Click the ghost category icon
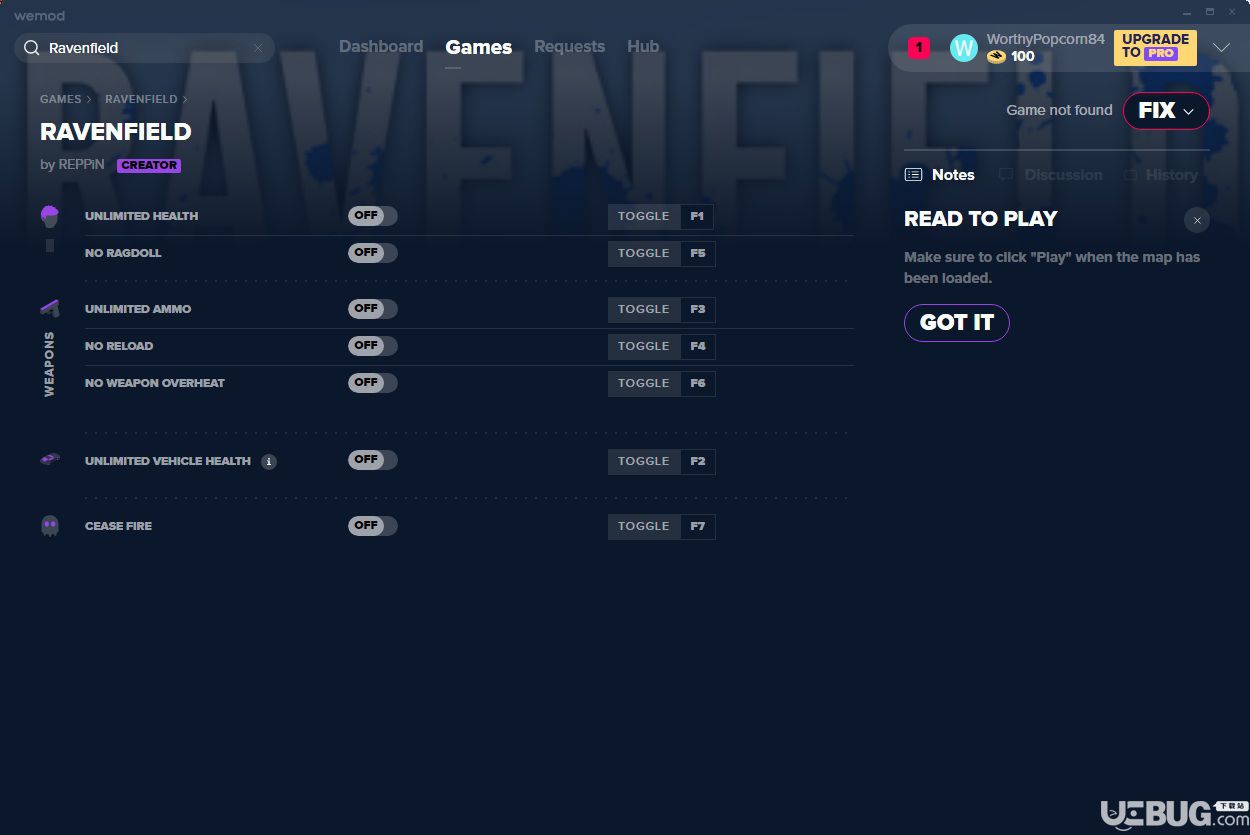The width and height of the screenshot is (1250, 835). tap(50, 526)
